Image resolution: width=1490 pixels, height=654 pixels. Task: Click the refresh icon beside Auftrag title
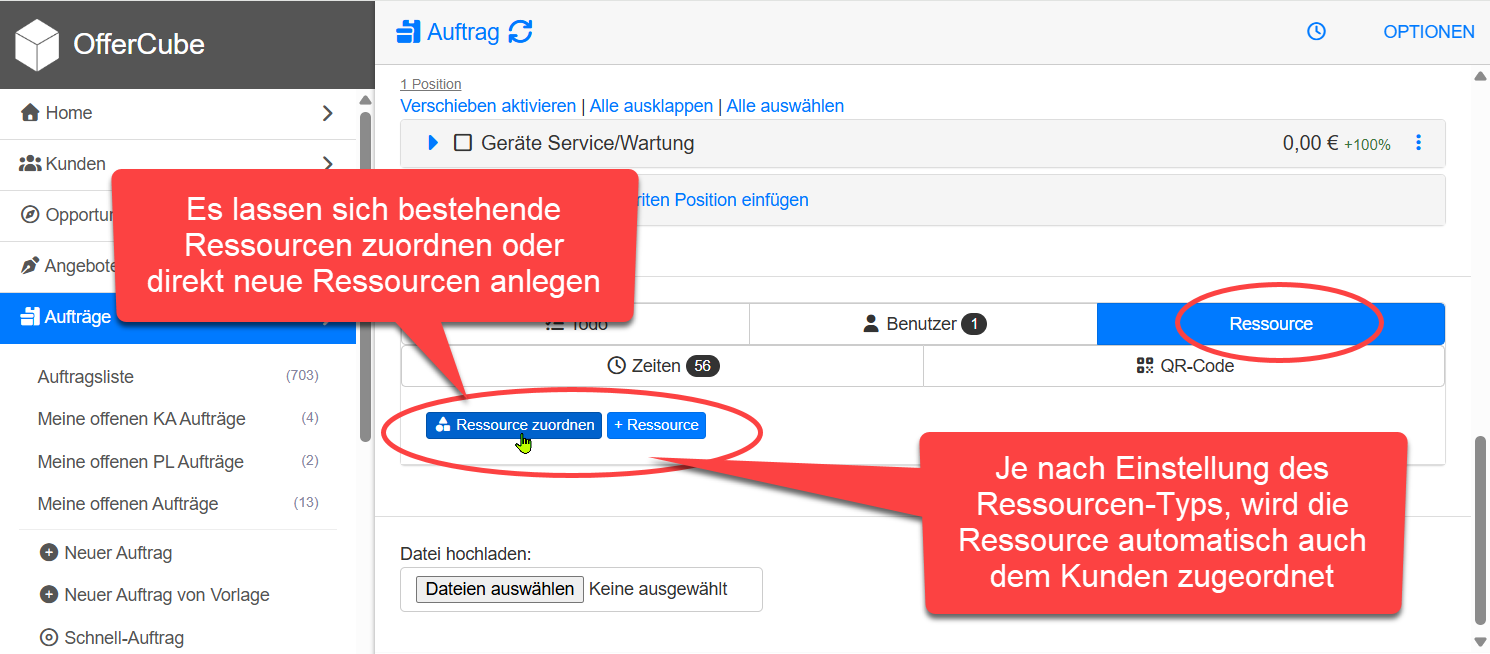(520, 32)
